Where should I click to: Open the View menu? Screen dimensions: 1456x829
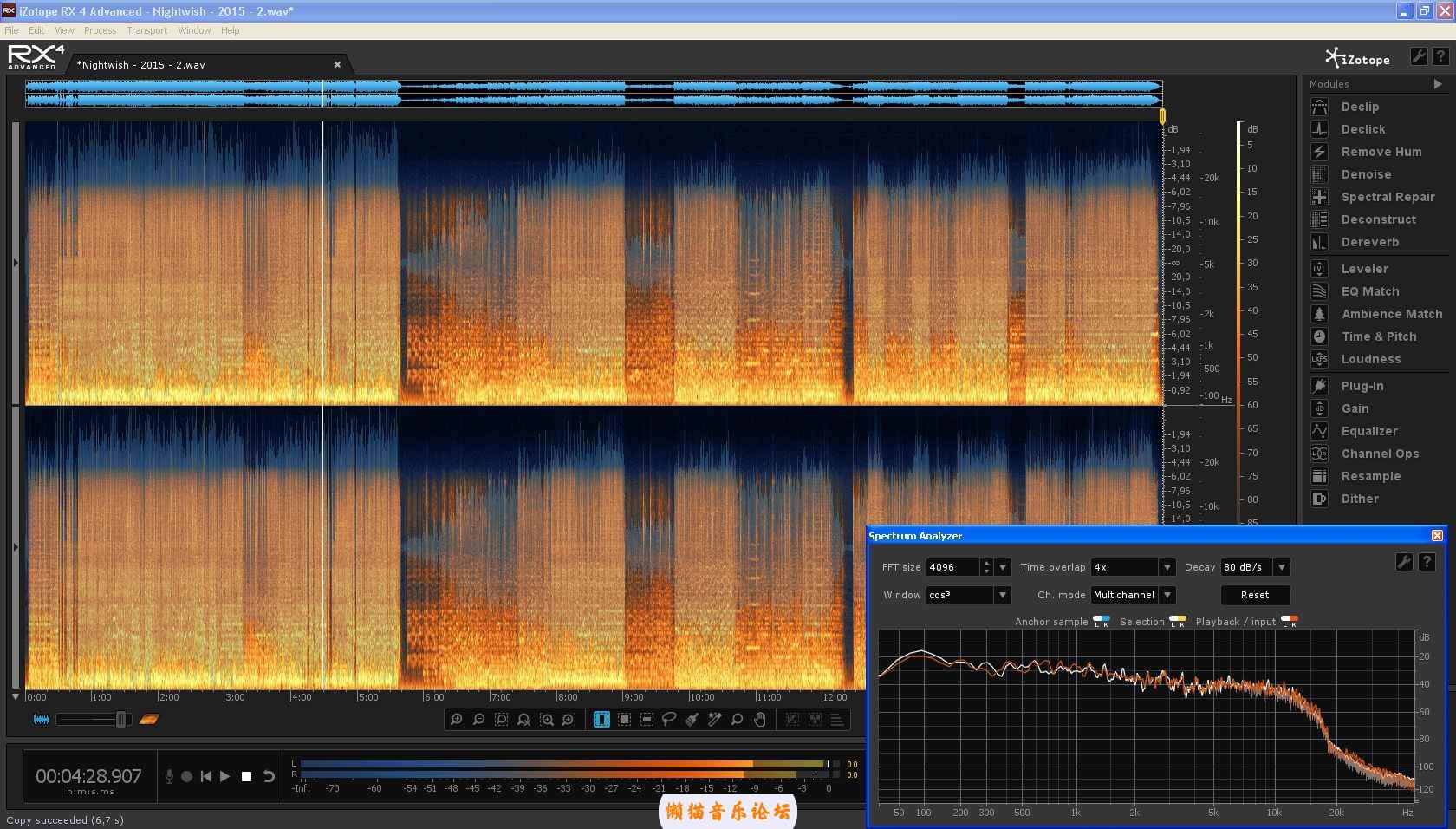(65, 30)
